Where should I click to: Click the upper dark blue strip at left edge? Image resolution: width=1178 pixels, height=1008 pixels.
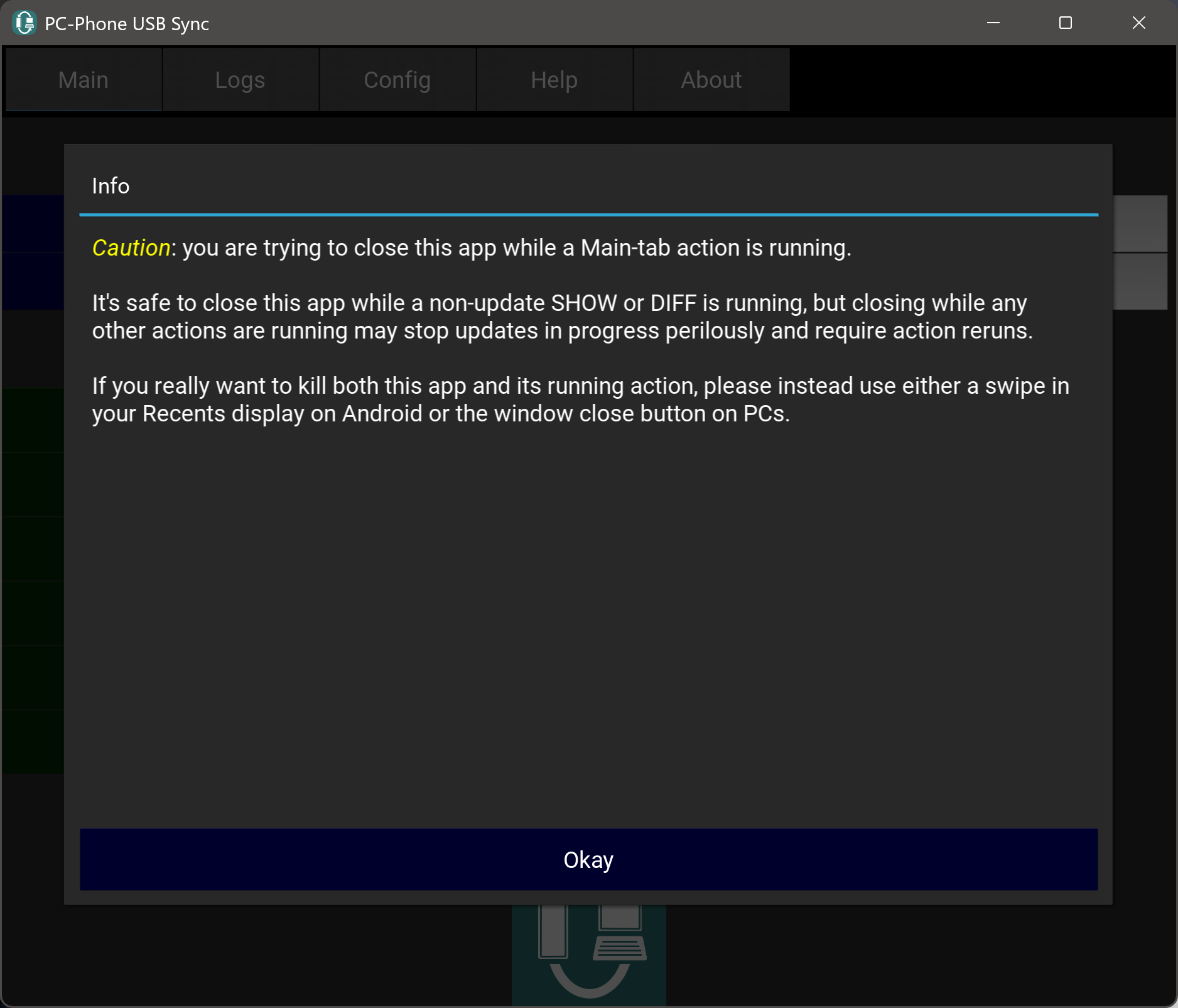click(x=33, y=223)
